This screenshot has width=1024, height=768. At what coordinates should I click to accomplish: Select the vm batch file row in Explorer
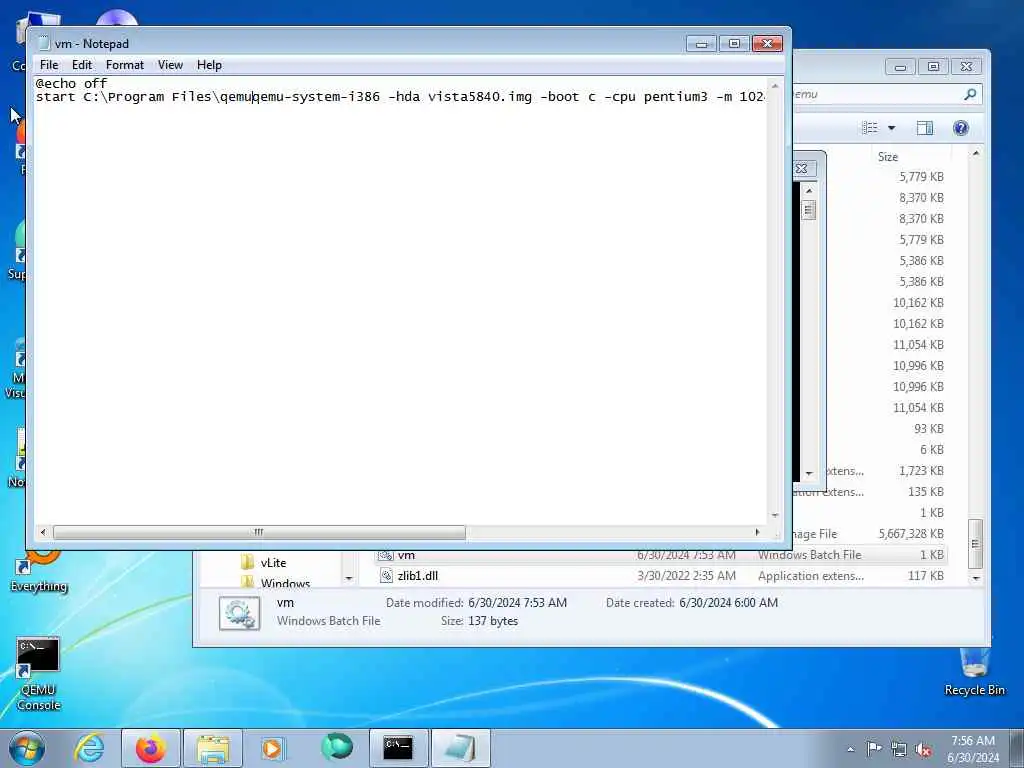pyautogui.click(x=660, y=555)
